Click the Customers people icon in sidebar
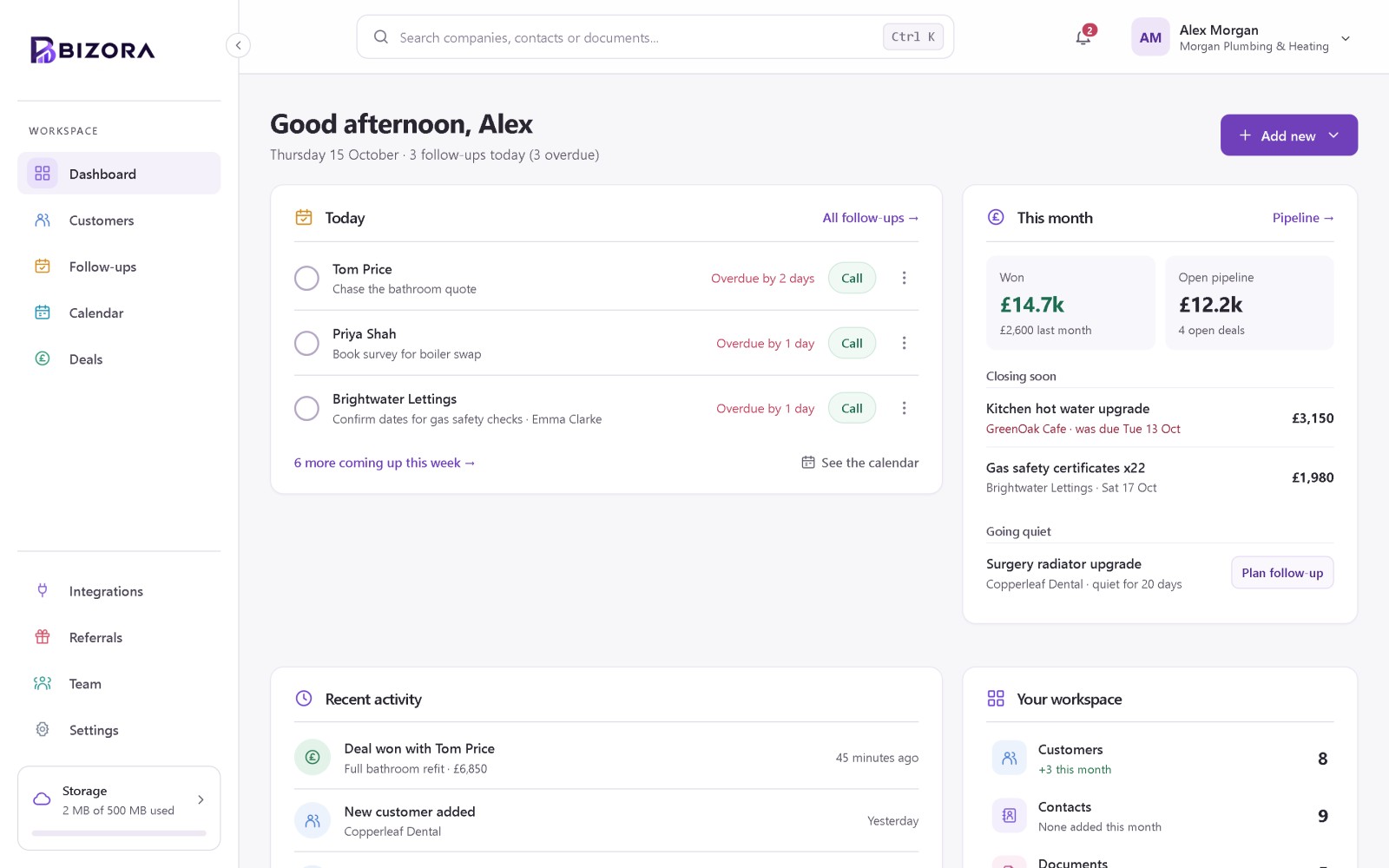Image resolution: width=1389 pixels, height=868 pixels. [x=42, y=220]
